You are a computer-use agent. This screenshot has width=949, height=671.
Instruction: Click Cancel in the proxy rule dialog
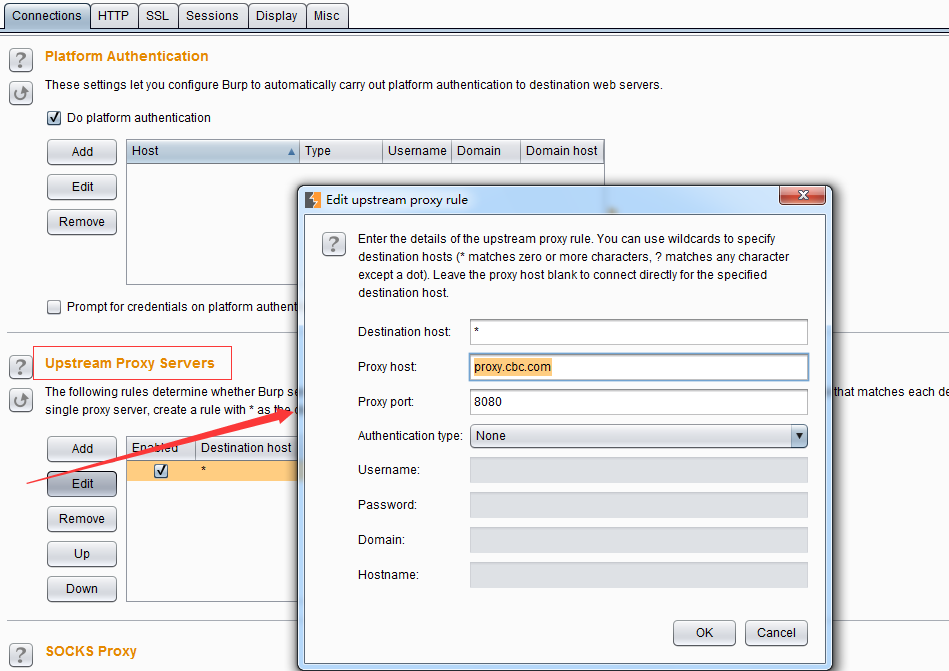click(776, 632)
